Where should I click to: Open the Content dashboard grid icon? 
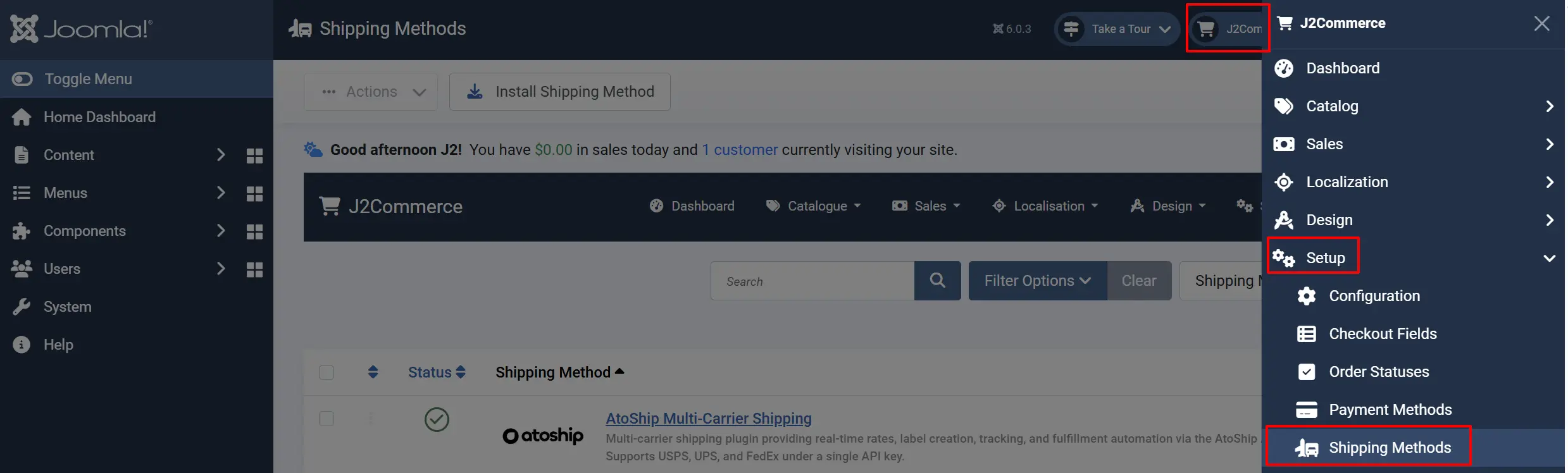(x=254, y=156)
